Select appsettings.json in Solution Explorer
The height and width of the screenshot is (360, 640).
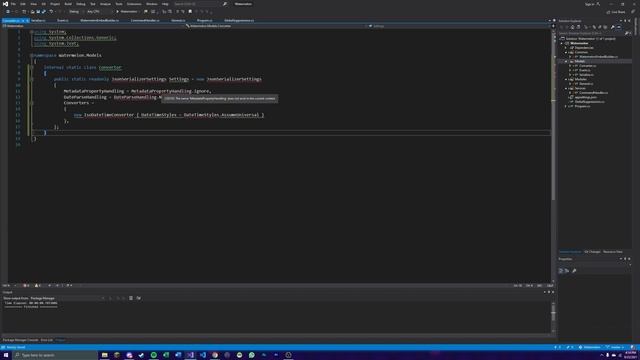point(586,97)
